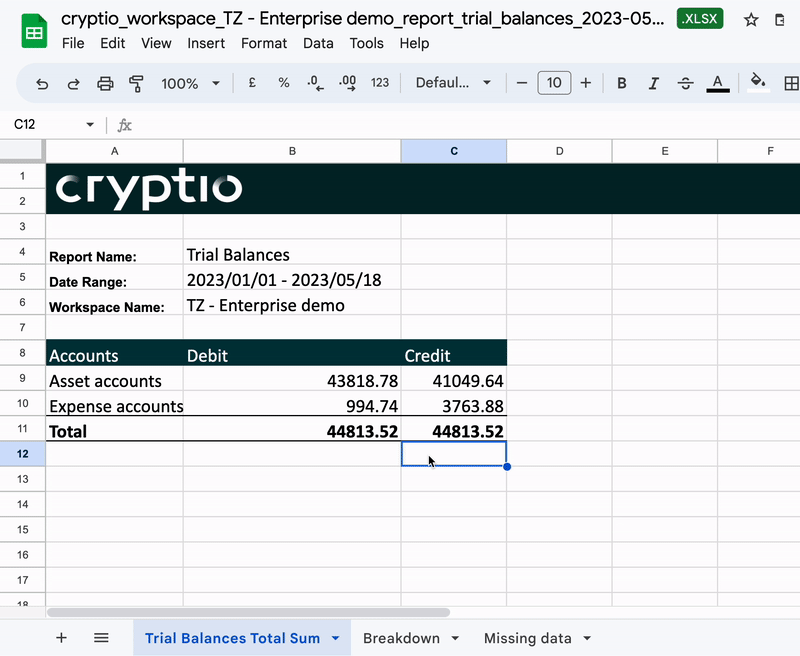Select the Paint format roller icon

[136, 83]
